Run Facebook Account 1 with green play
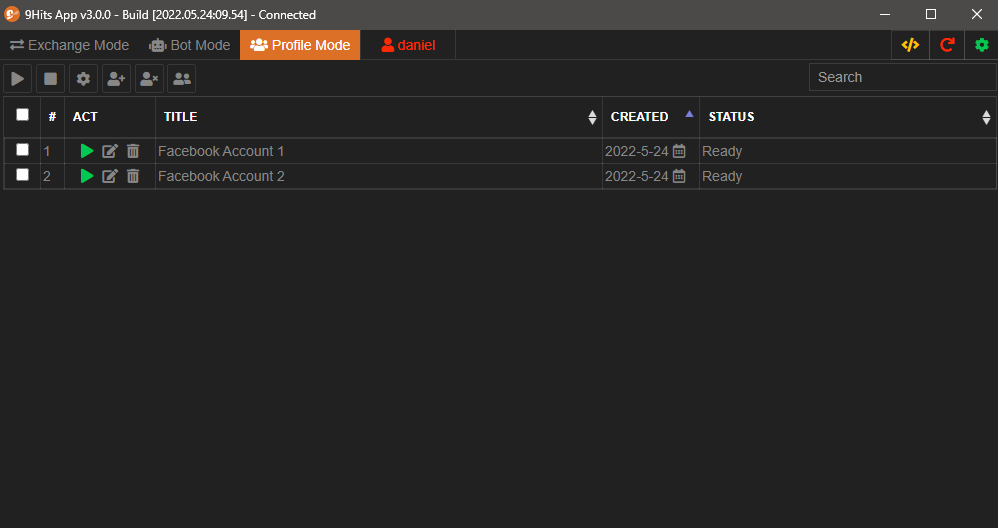Screen dimensions: 998x528 point(87,151)
